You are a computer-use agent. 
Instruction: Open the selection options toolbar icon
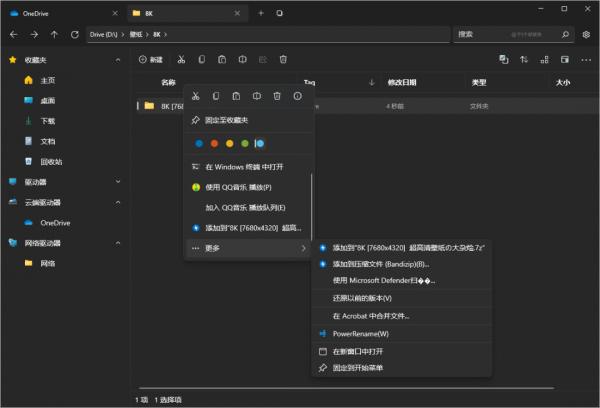pos(504,59)
